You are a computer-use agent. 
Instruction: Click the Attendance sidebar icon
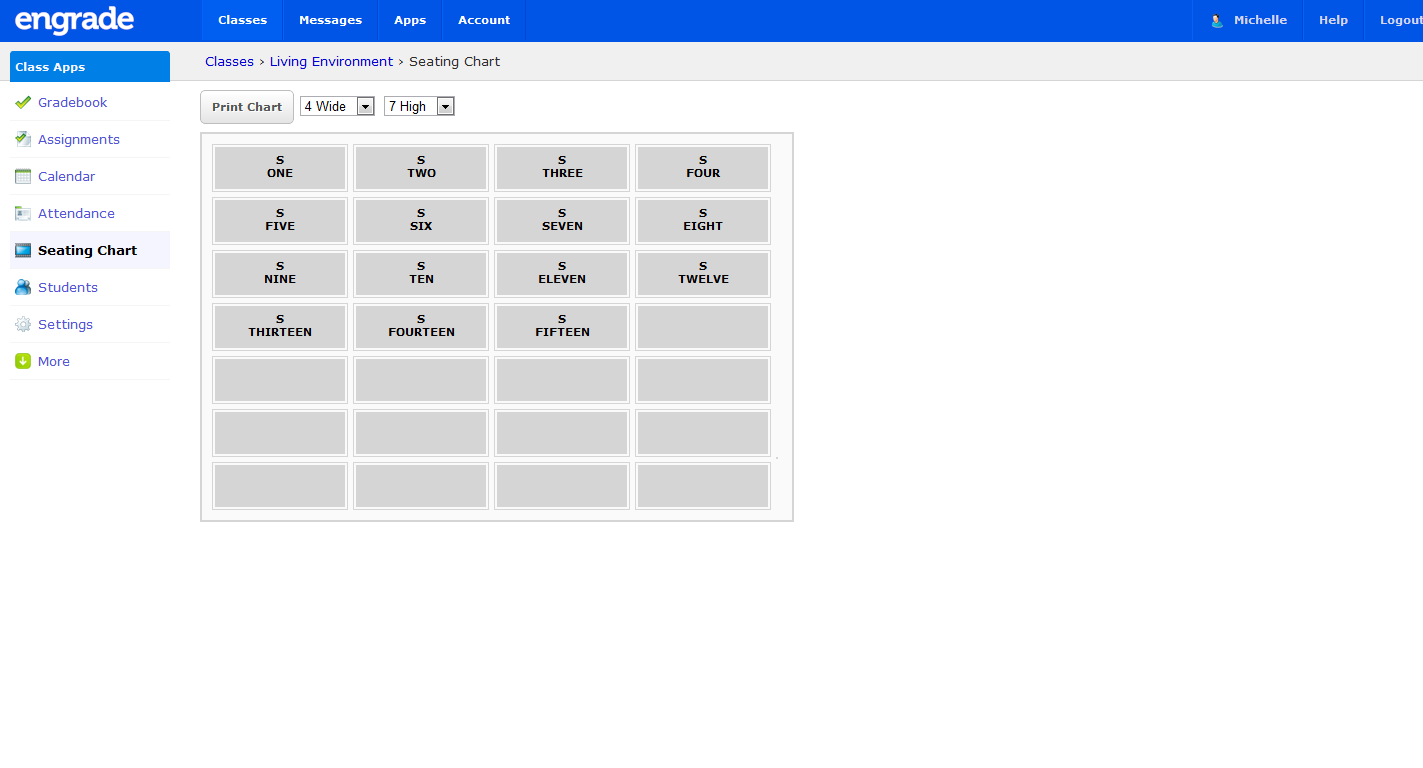click(22, 213)
